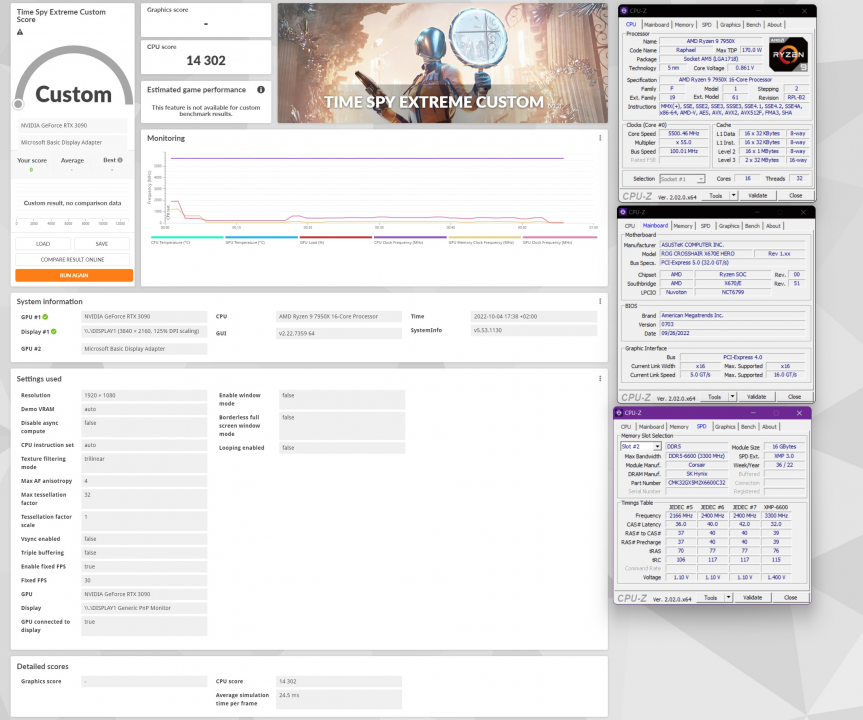863x720 pixels.
Task: Open the Monitoring panel's three-dot menu
Action: click(600, 137)
